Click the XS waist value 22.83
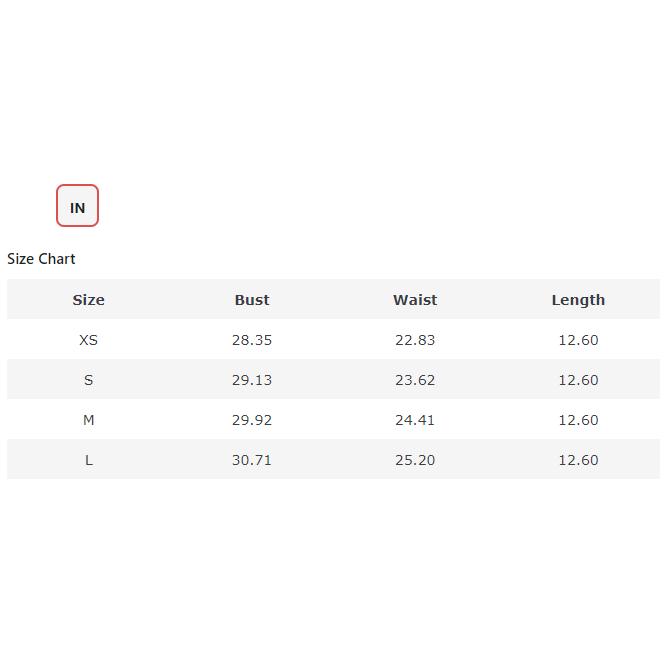 [x=415, y=340]
